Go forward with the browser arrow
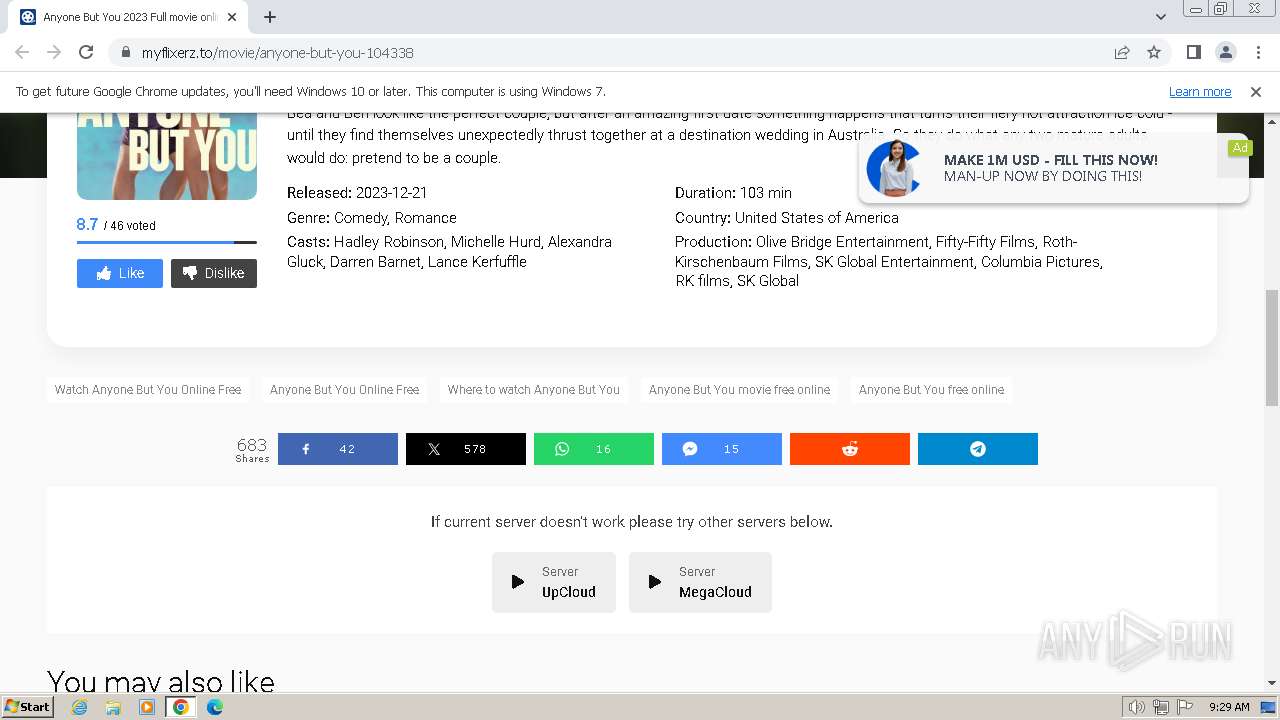 [x=54, y=52]
